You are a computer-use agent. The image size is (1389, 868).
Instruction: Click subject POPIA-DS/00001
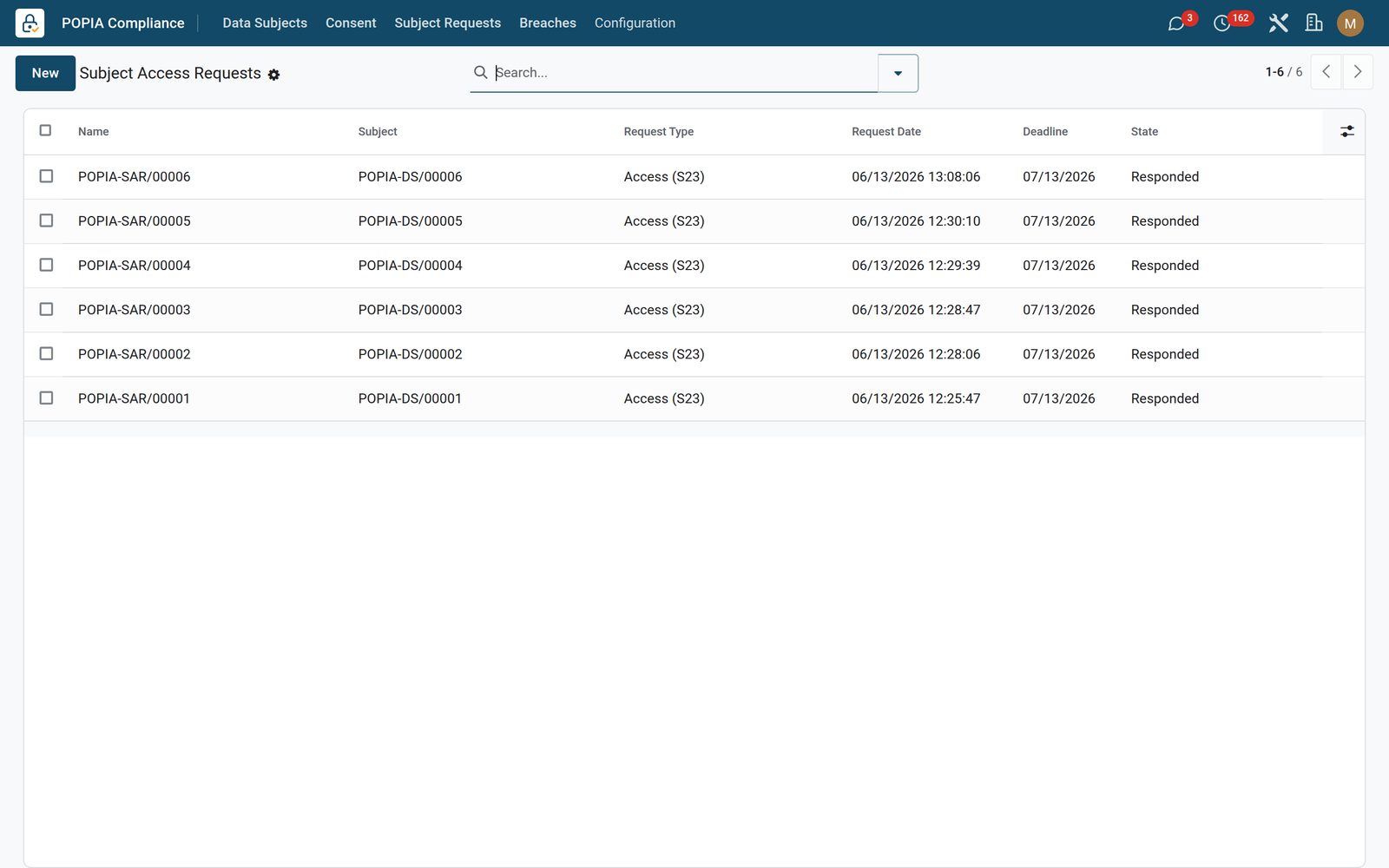[410, 398]
